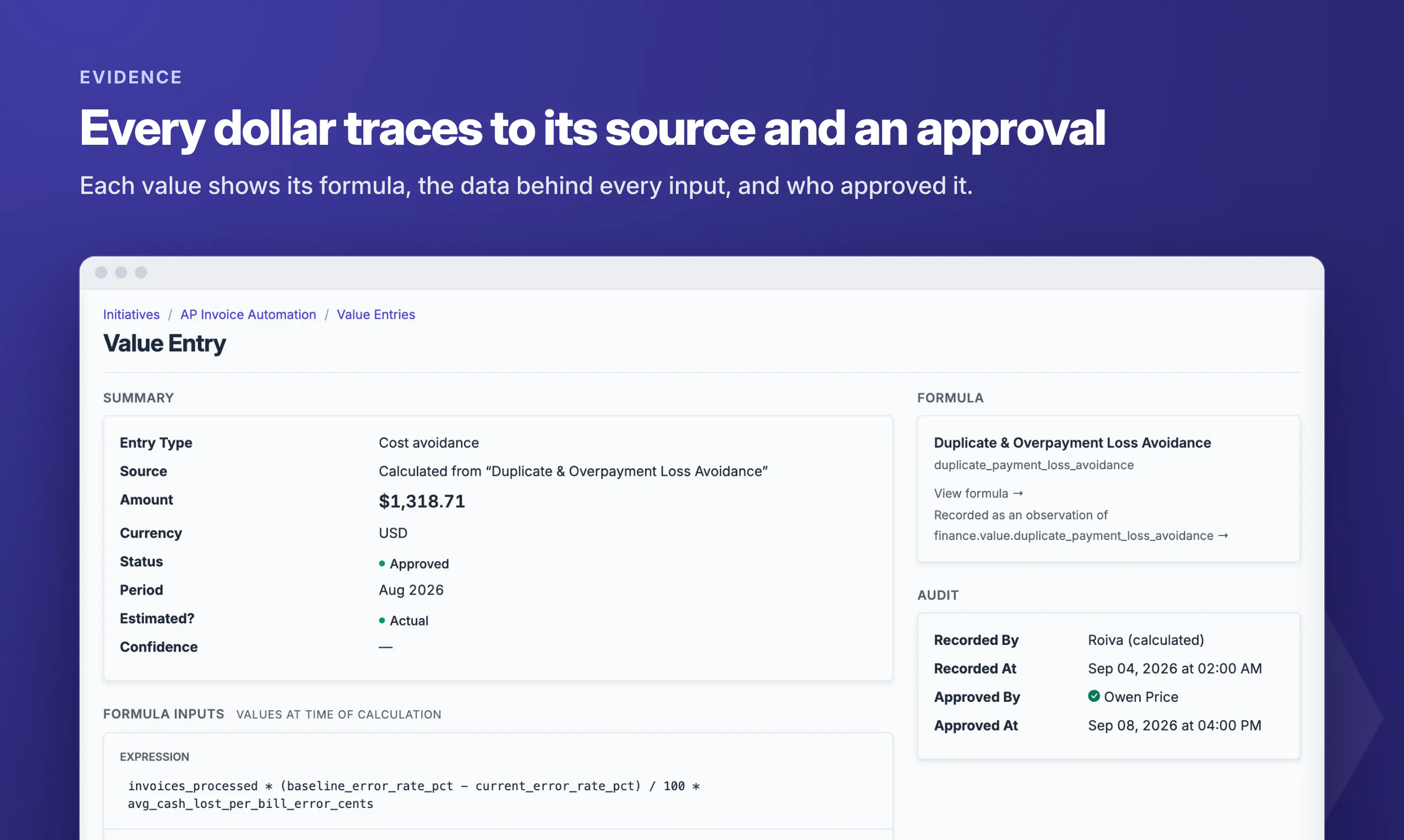Screen dimensions: 1404x840
Task: Go to AP Invoice Automation breadcrumb
Action: coord(248,314)
